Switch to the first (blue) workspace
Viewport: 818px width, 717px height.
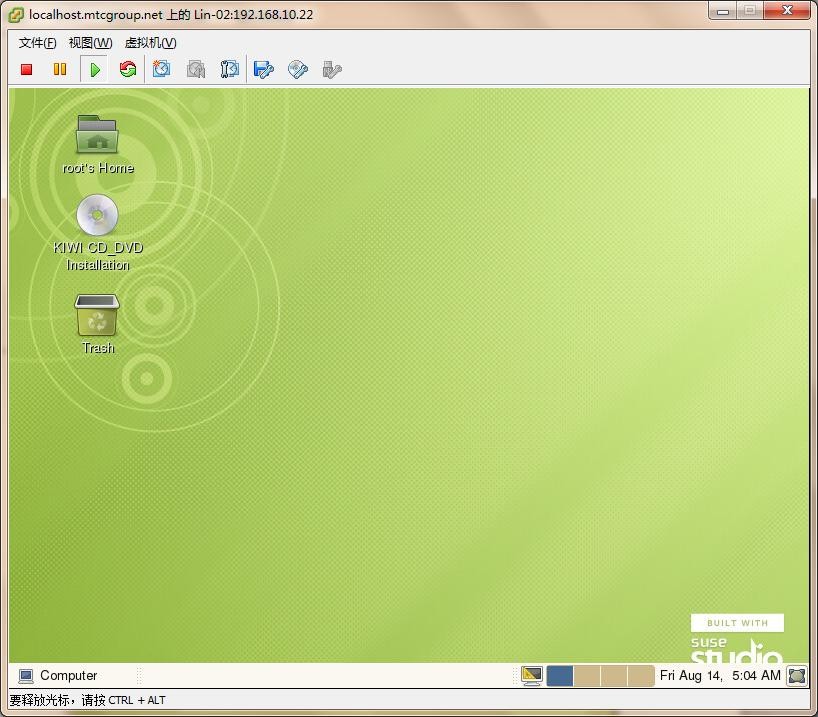click(x=560, y=676)
